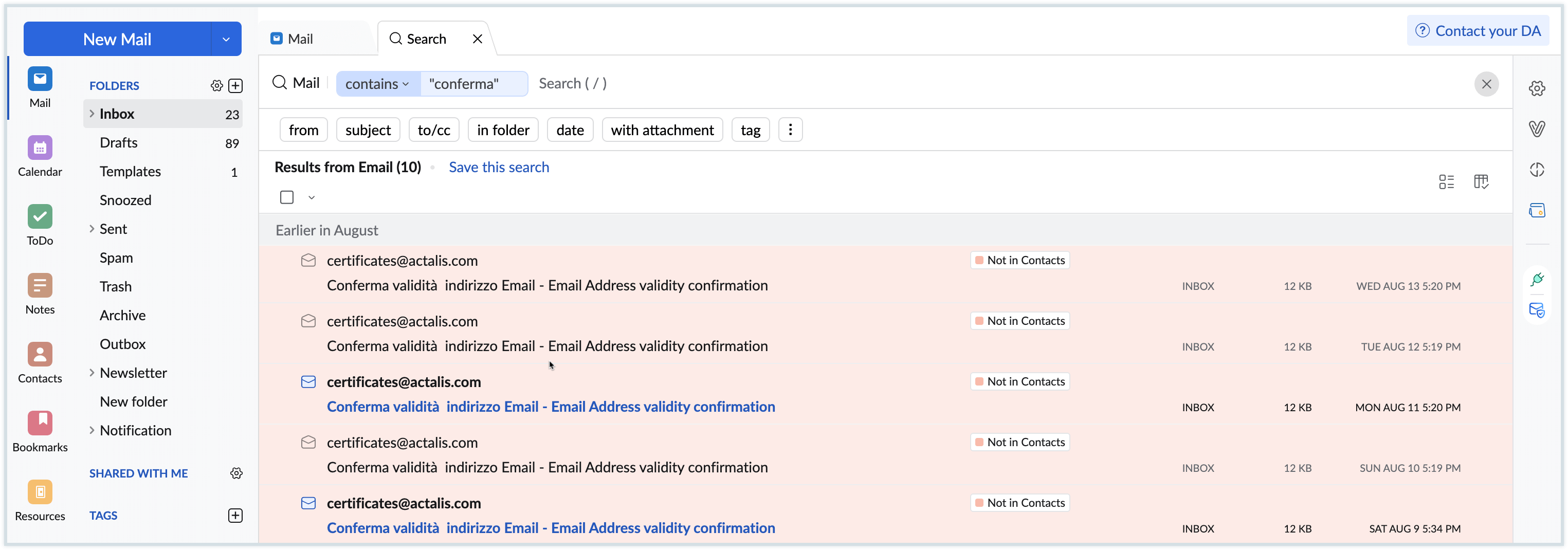Add a new tag with plus icon
The height and width of the screenshot is (550, 1568).
(x=235, y=516)
